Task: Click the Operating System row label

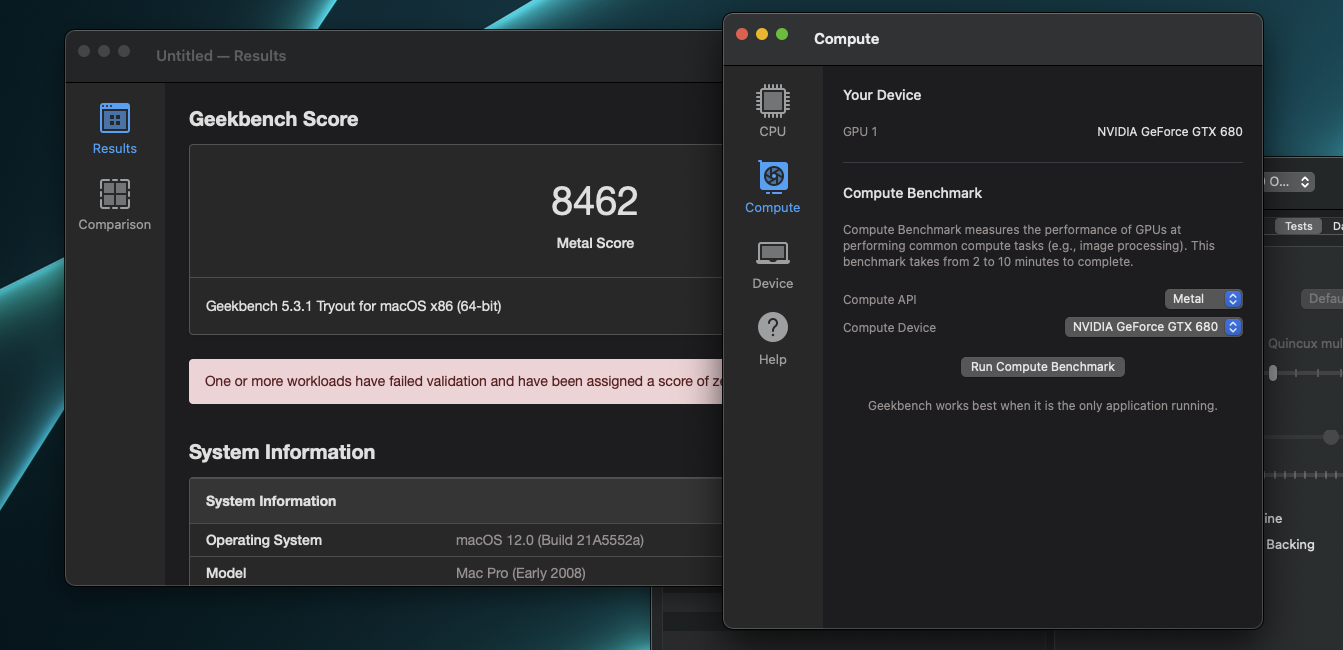Action: point(264,540)
